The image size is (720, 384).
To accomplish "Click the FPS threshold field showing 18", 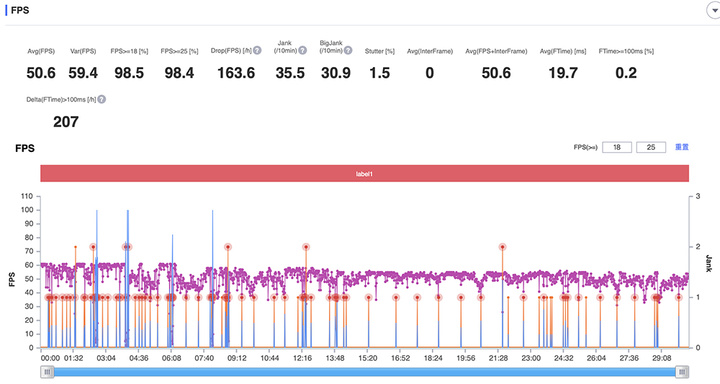I will [x=617, y=147].
